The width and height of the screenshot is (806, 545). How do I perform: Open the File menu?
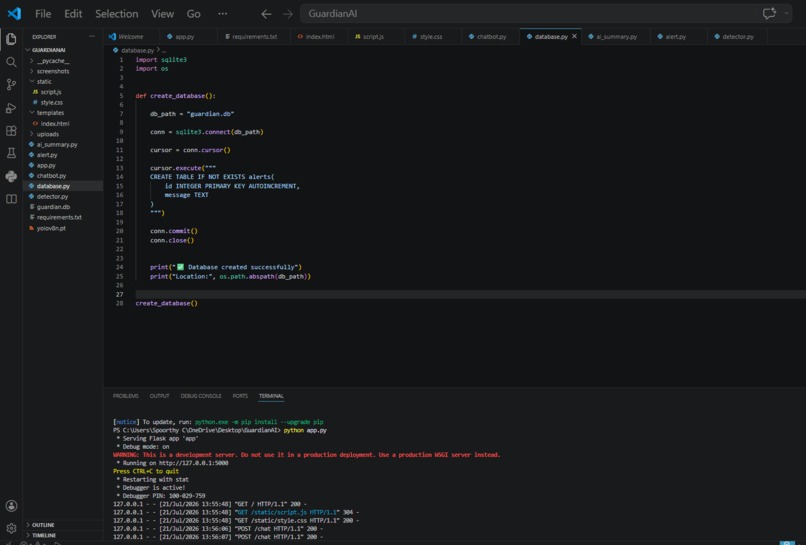tap(43, 14)
